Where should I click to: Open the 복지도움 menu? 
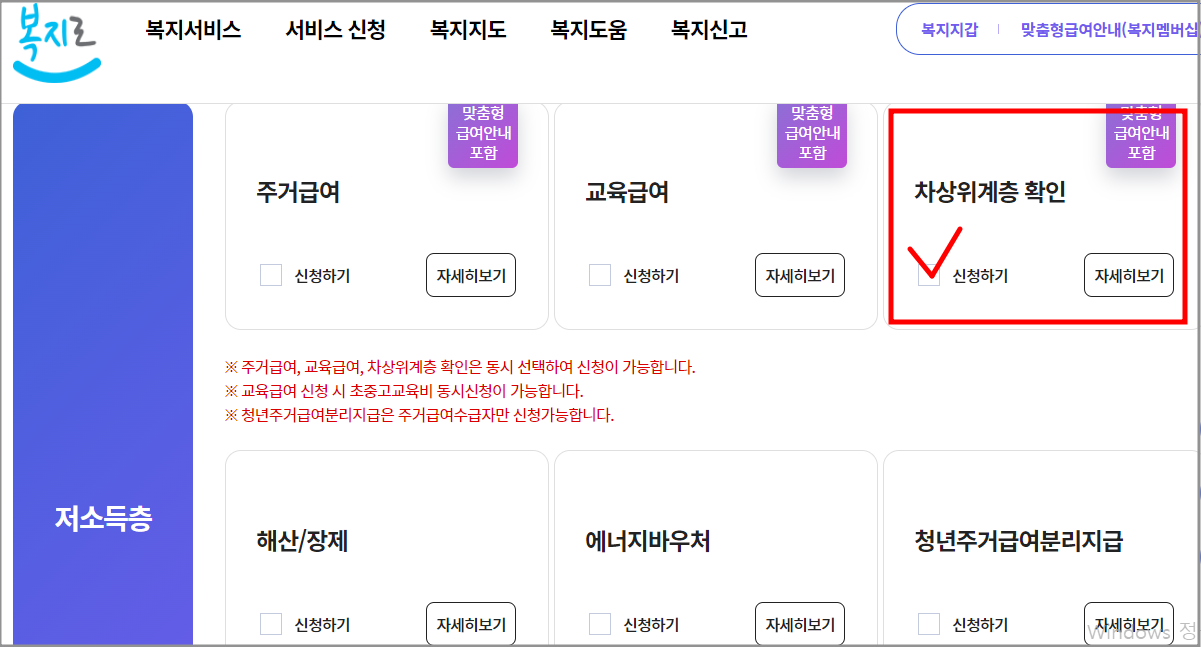587,30
